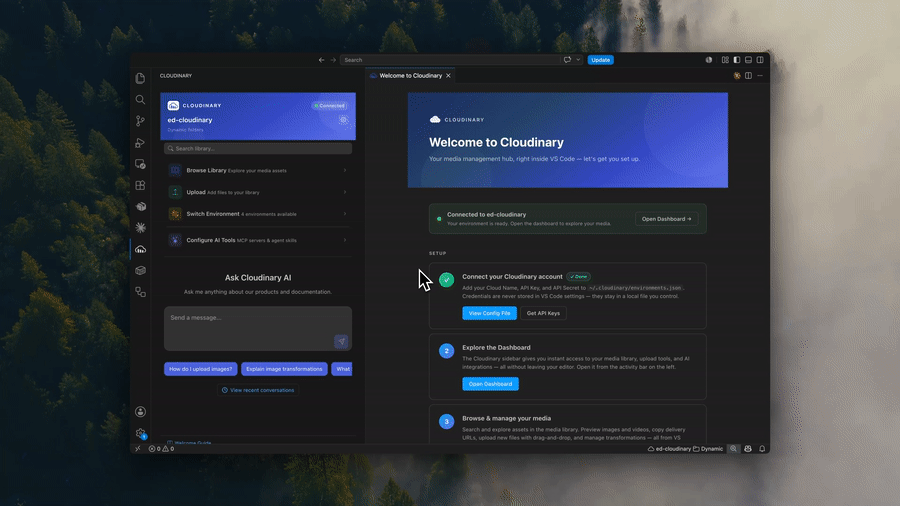Click the 'Browse & manage your media' step title
Image resolution: width=900 pixels, height=506 pixels.
point(506,418)
